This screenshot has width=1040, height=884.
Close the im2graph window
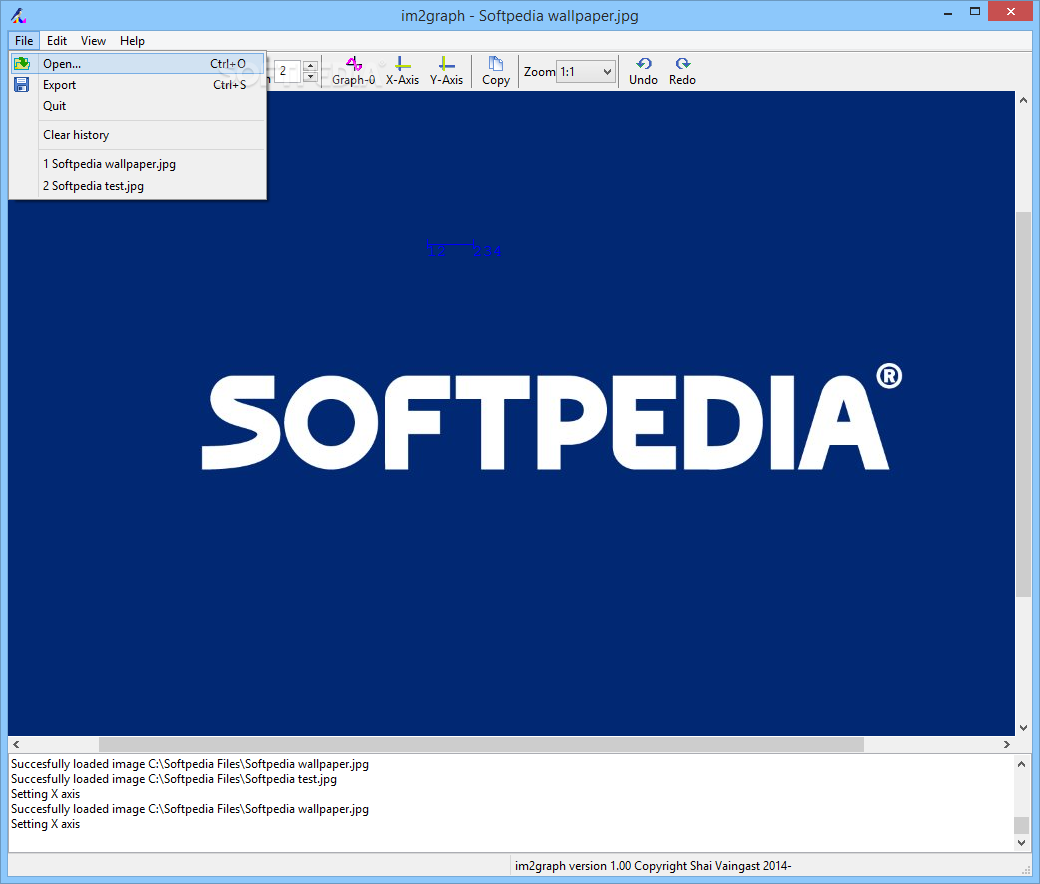point(1011,12)
